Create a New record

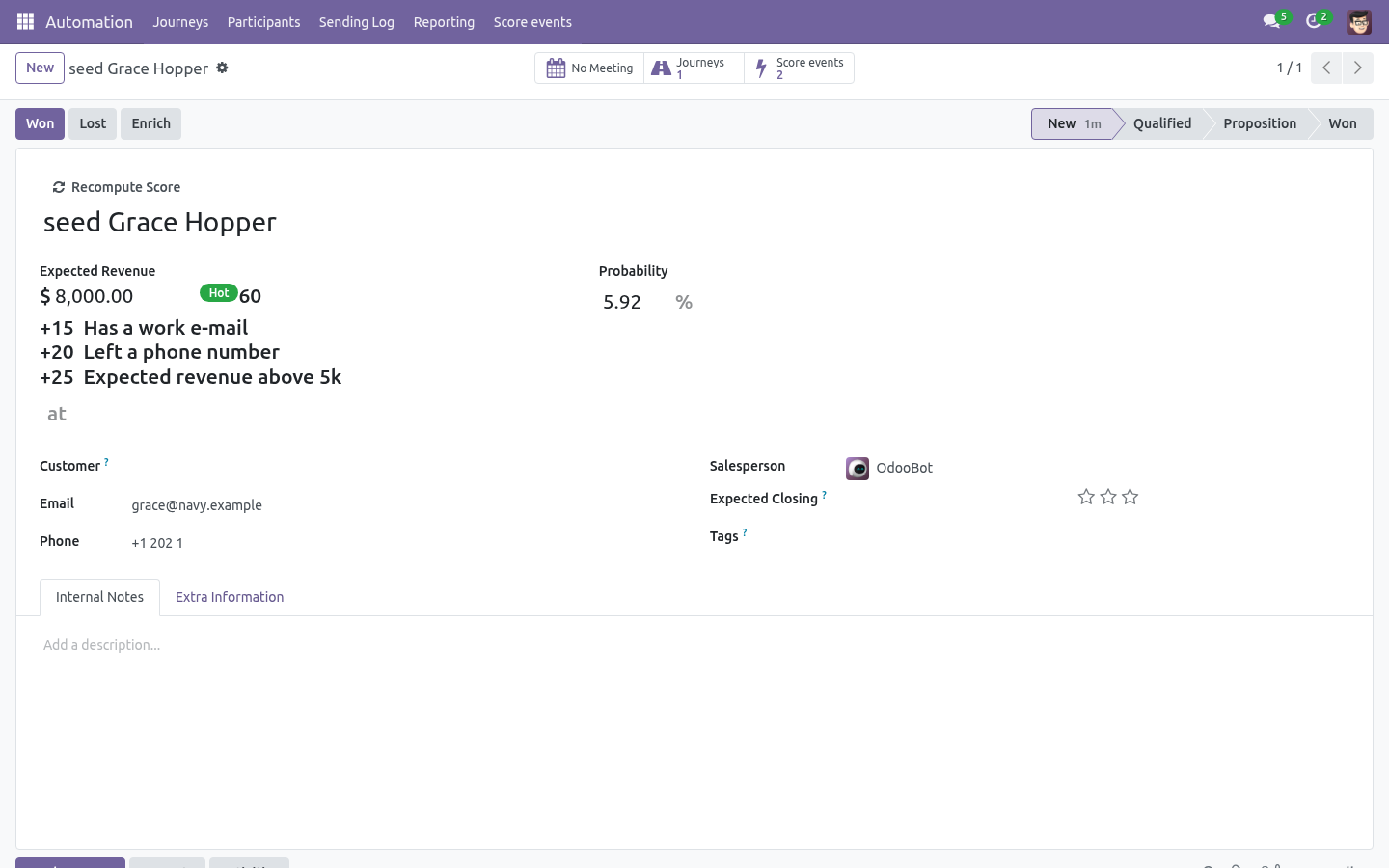point(40,68)
